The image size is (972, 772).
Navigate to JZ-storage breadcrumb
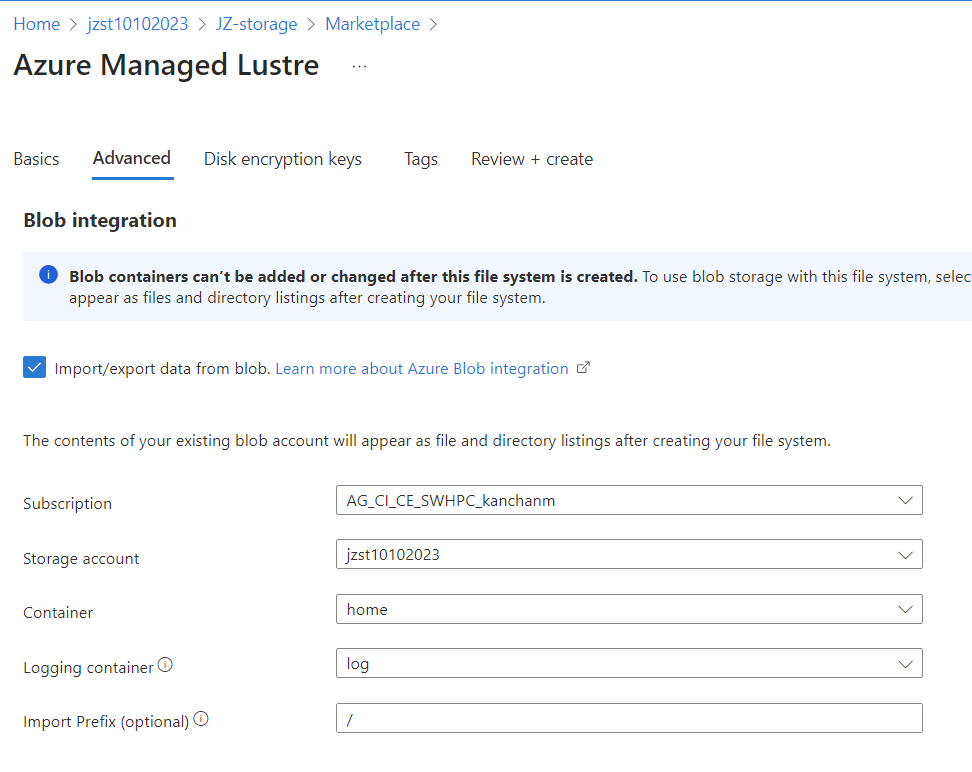[257, 24]
